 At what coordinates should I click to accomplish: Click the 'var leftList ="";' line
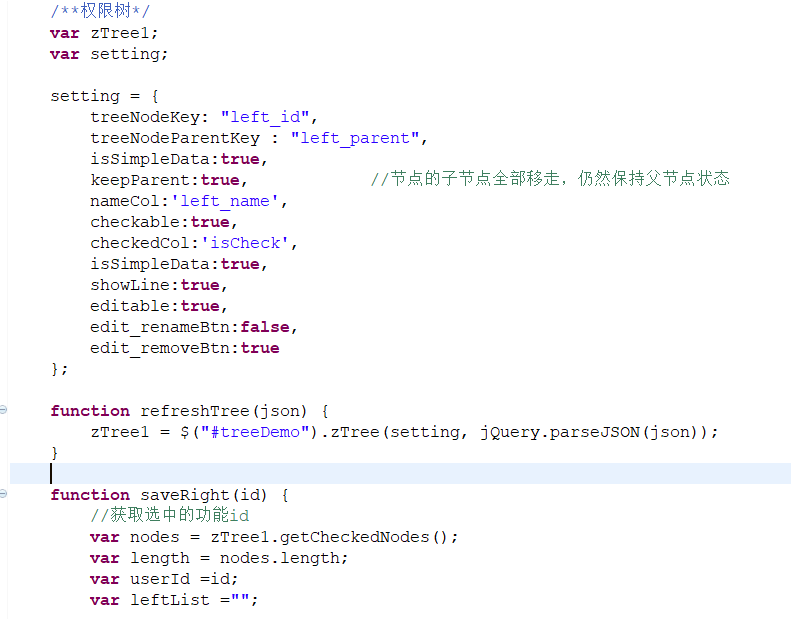174,600
